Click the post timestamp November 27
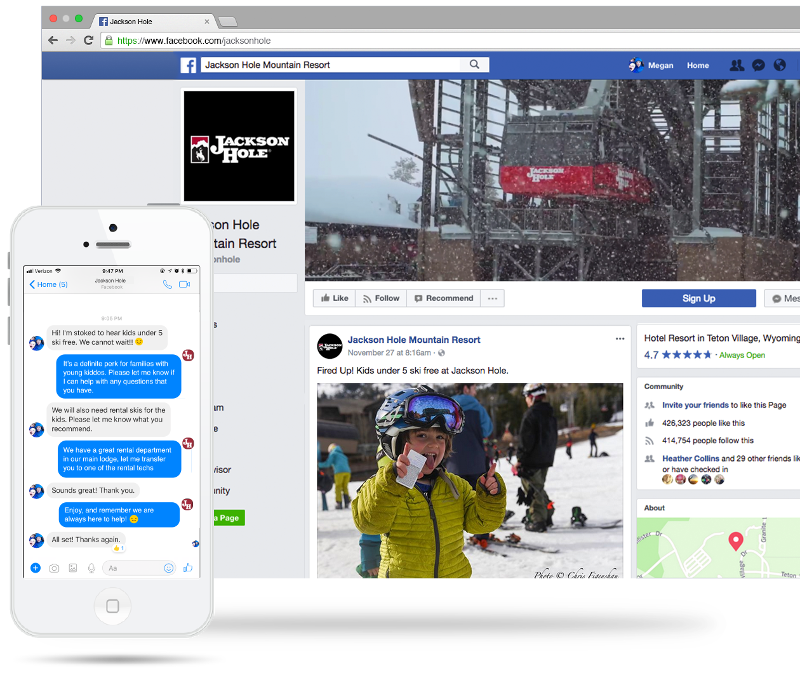 click(389, 353)
